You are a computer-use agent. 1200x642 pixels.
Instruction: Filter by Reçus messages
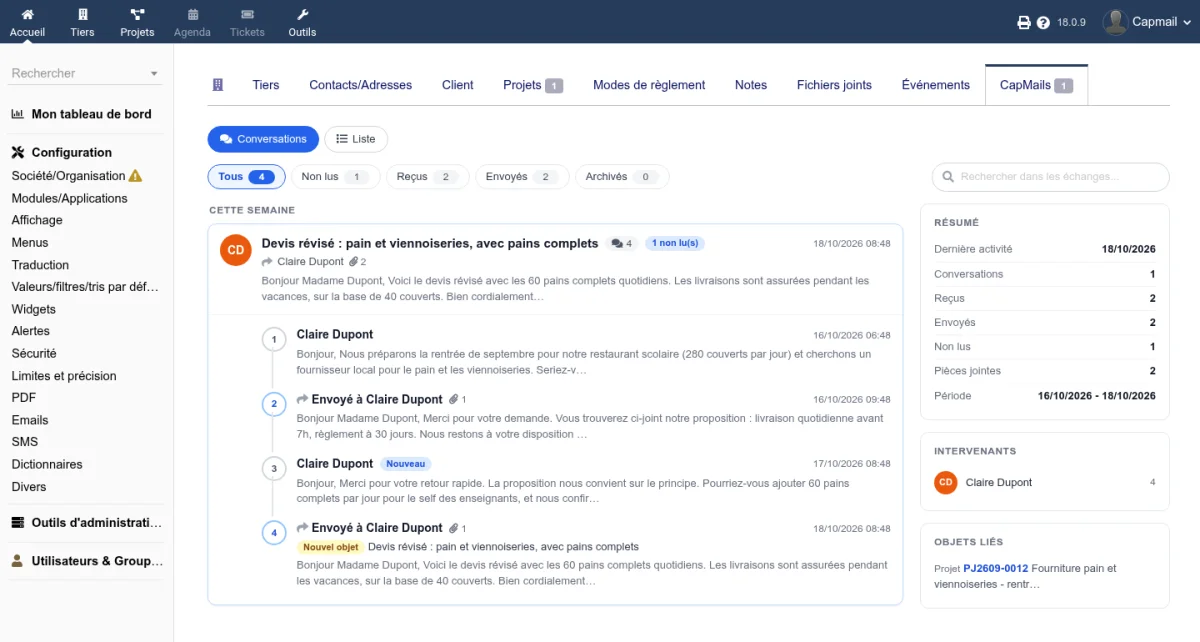click(427, 177)
